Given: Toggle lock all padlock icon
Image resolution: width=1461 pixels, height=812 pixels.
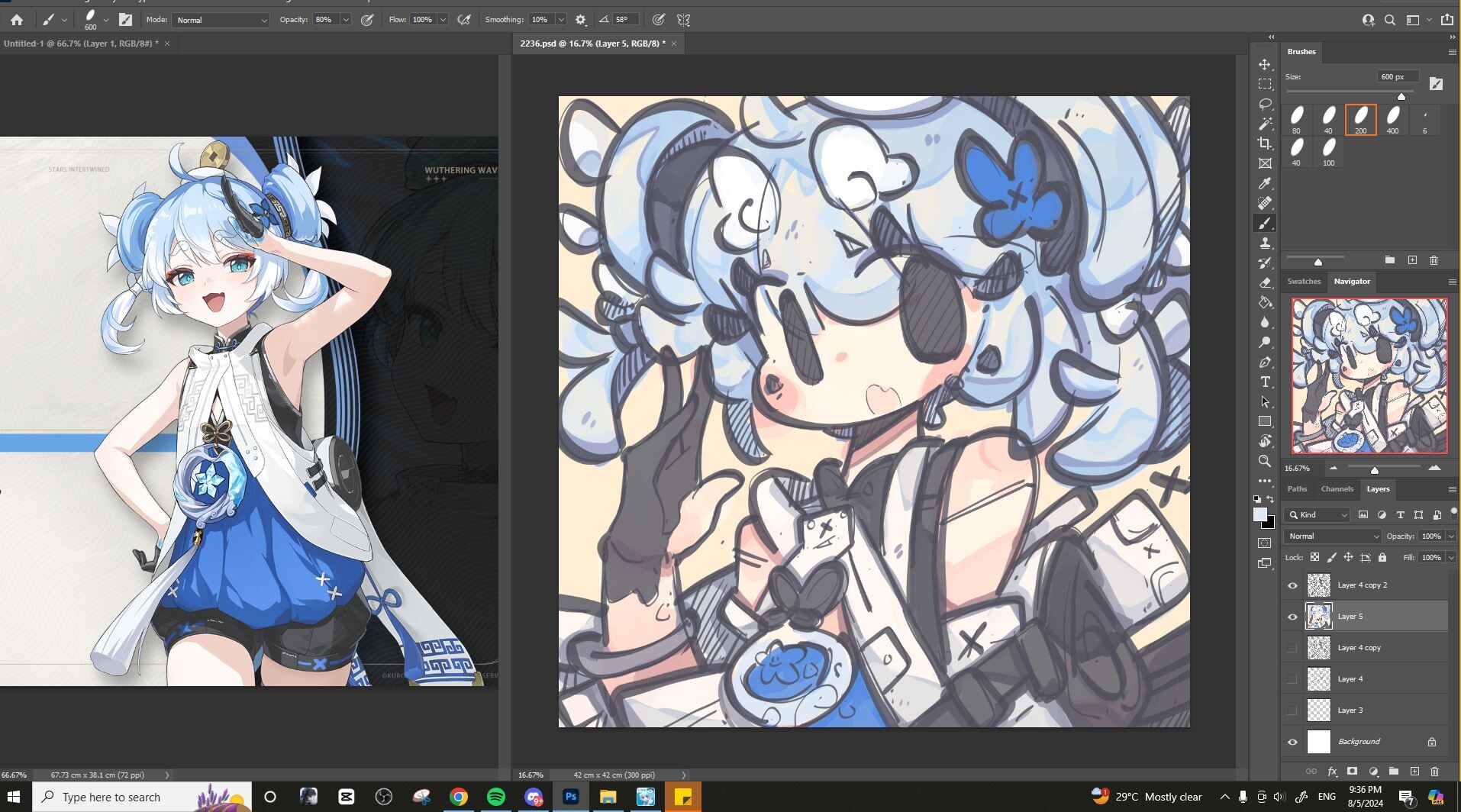Looking at the screenshot, I should pyautogui.click(x=1382, y=558).
